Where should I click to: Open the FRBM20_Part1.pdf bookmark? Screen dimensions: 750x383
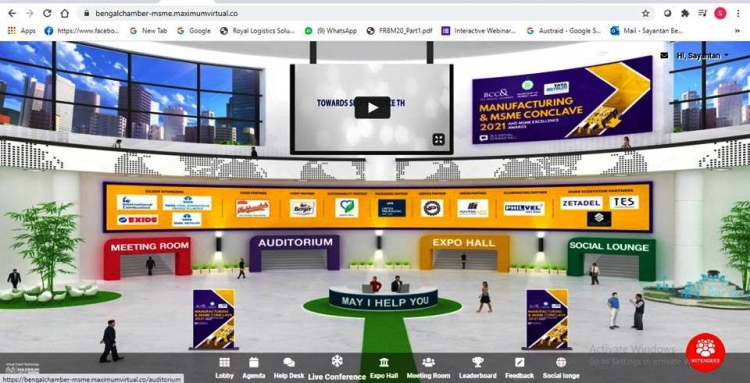coord(399,31)
